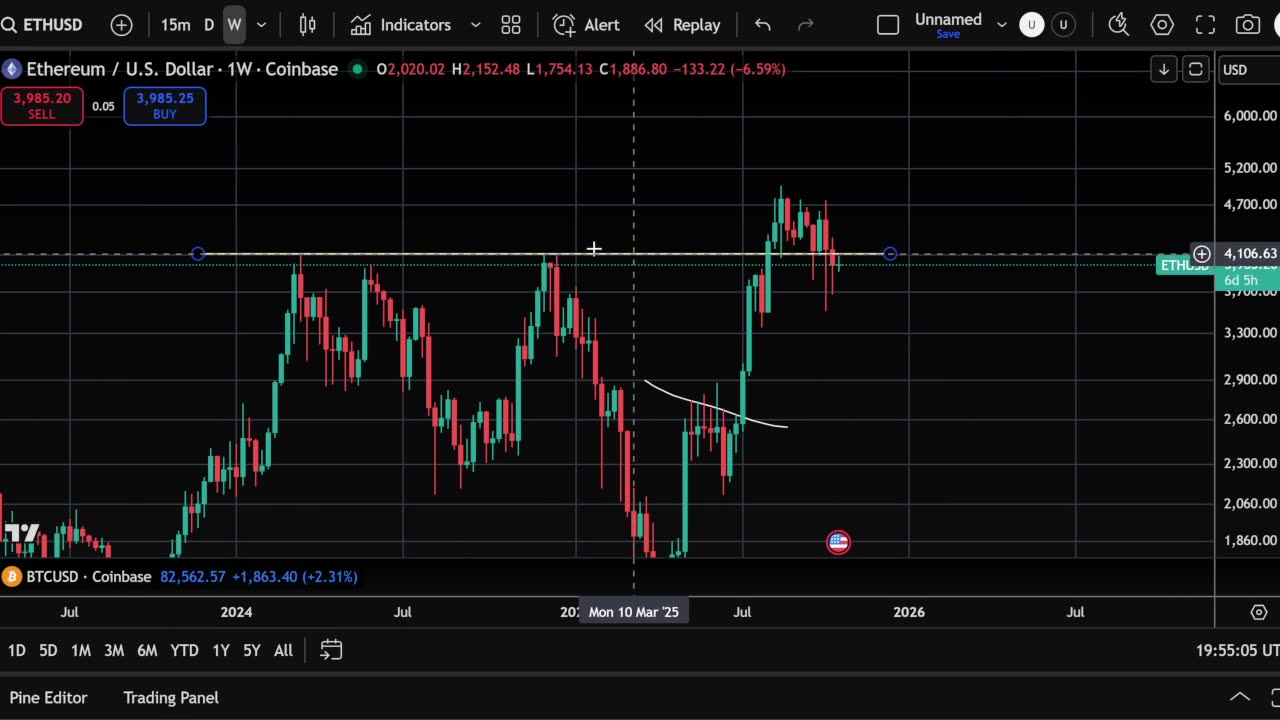The height and width of the screenshot is (720, 1280).
Task: Click the US flag economic event marker
Action: [838, 542]
